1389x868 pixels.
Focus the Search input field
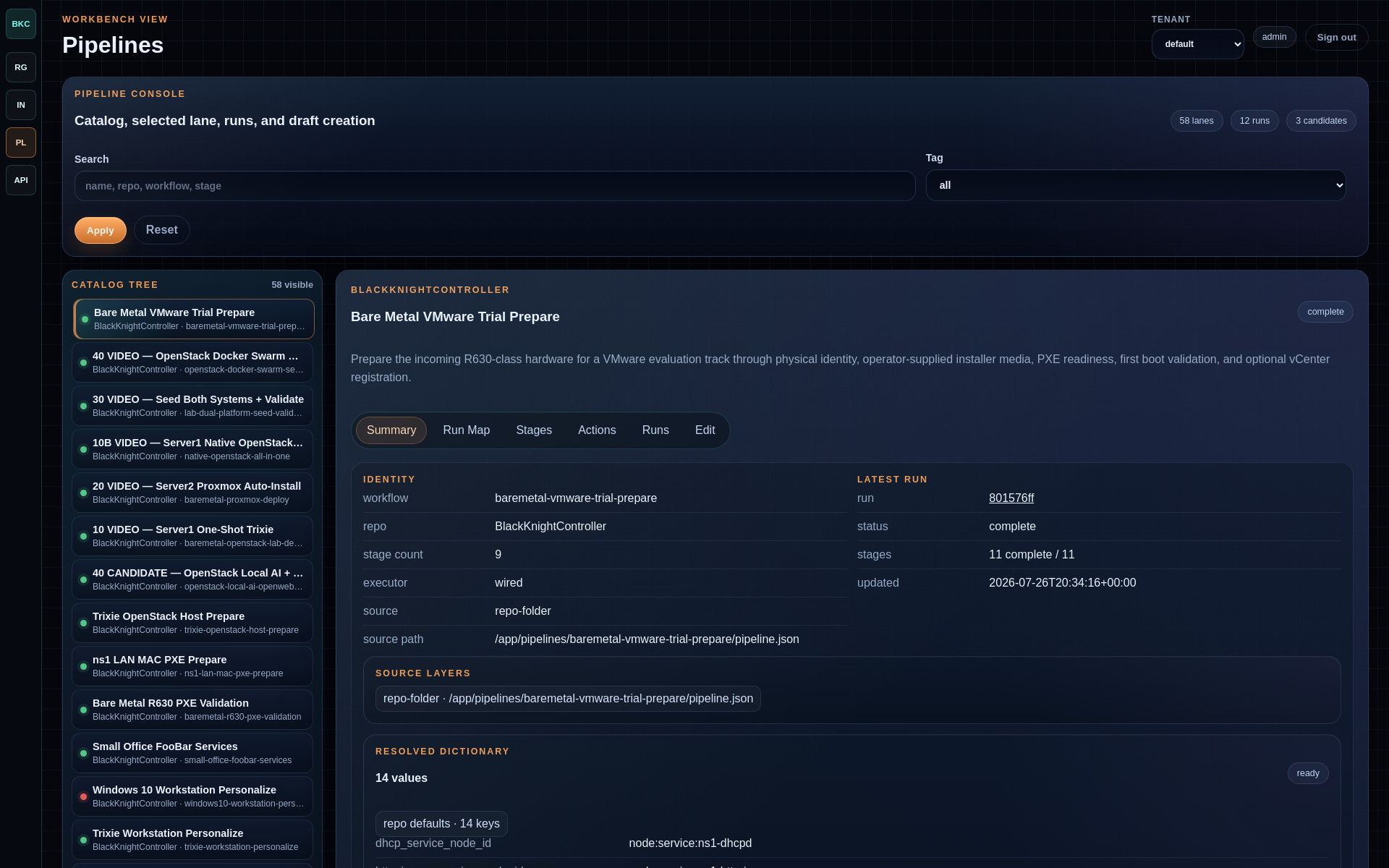(495, 186)
